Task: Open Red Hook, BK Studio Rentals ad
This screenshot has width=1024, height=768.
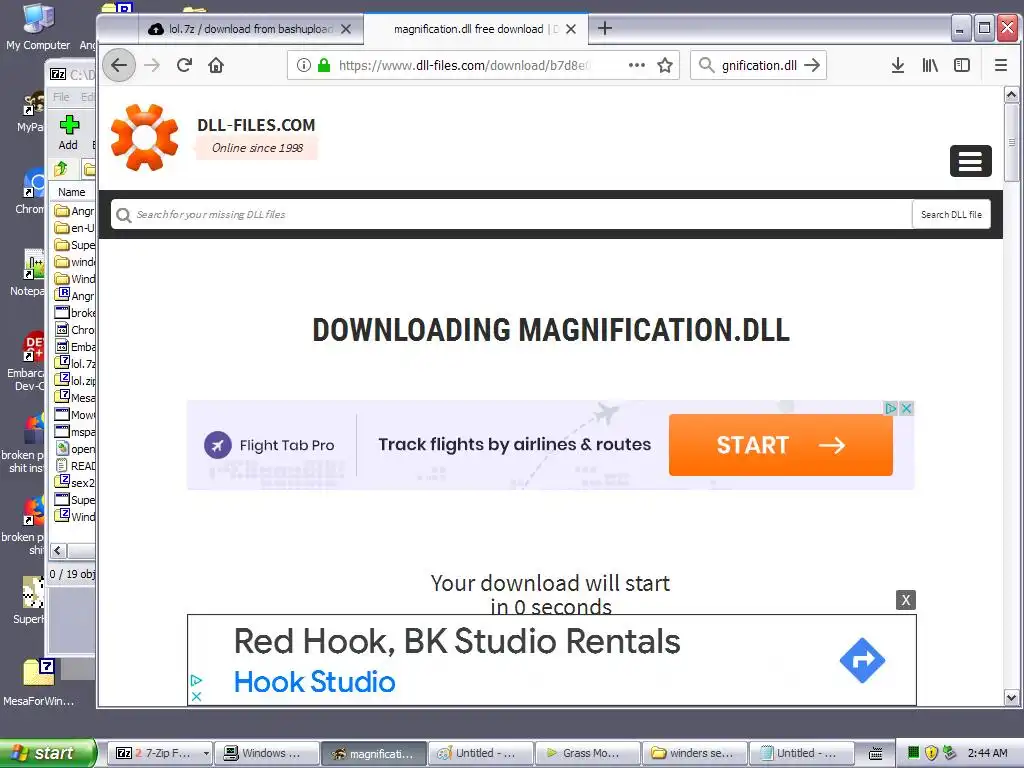Action: (x=457, y=641)
